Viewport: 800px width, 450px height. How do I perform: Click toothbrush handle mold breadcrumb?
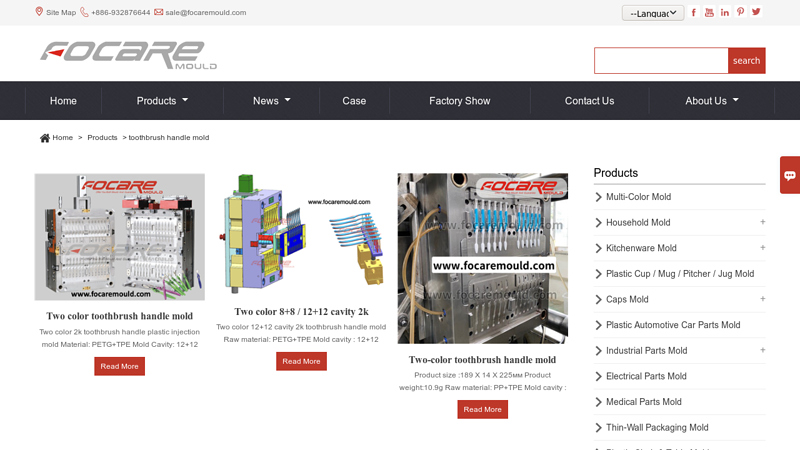168,138
